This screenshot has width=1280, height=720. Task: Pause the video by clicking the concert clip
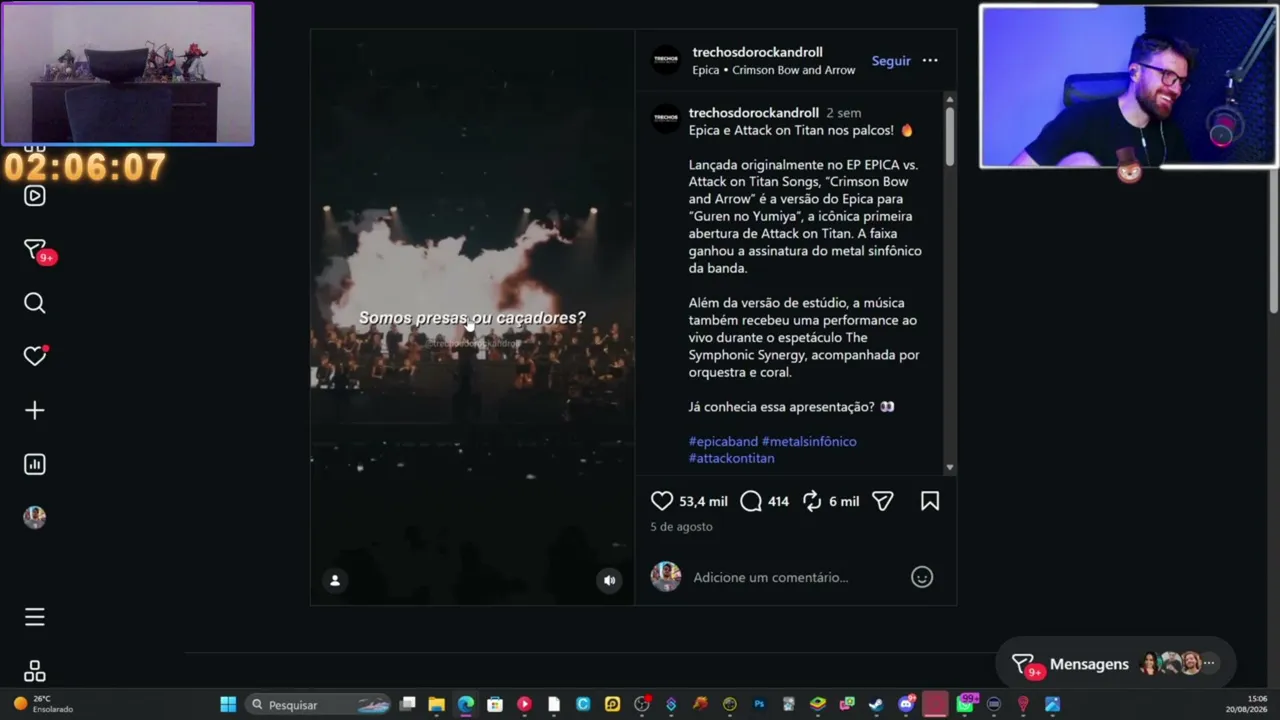[472, 316]
